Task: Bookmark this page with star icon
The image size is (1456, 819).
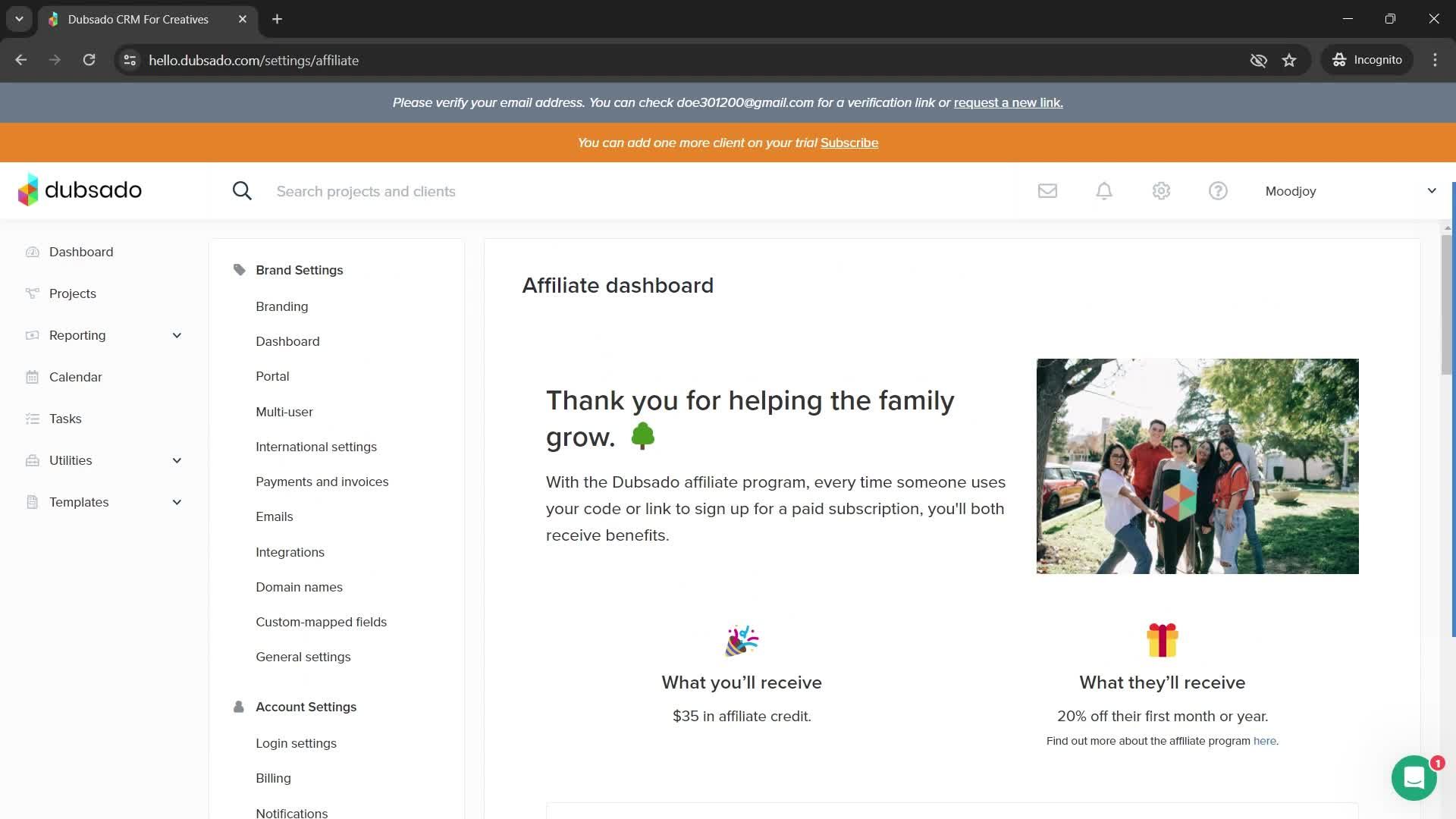Action: (x=1289, y=60)
